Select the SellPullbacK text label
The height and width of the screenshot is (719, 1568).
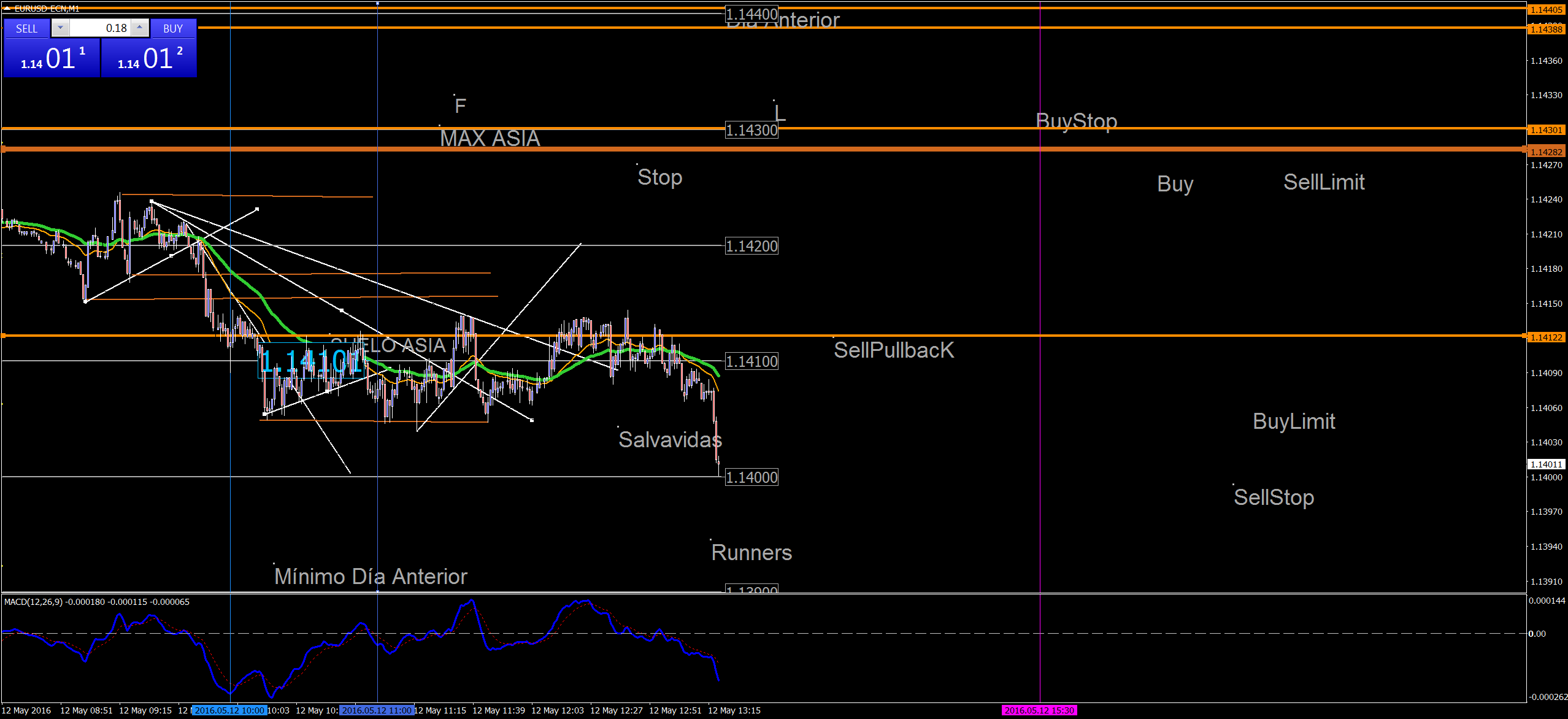[894, 350]
